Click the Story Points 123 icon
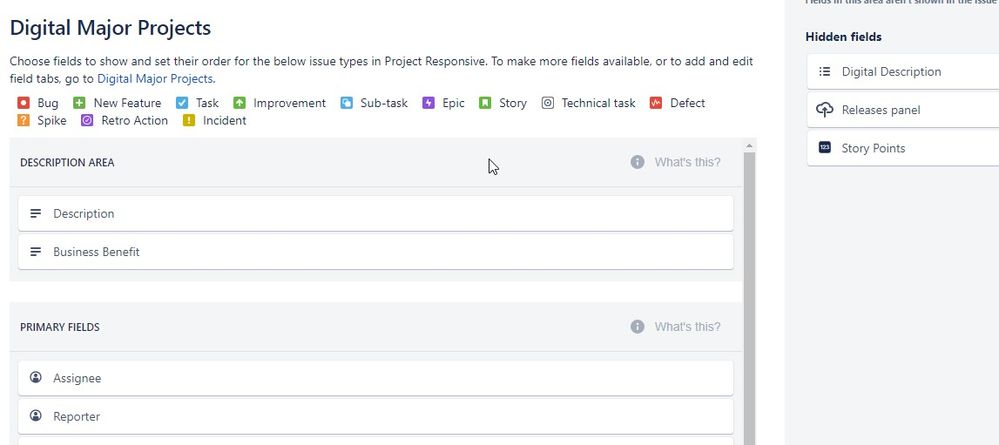Image resolution: width=999 pixels, height=445 pixels. click(x=824, y=147)
